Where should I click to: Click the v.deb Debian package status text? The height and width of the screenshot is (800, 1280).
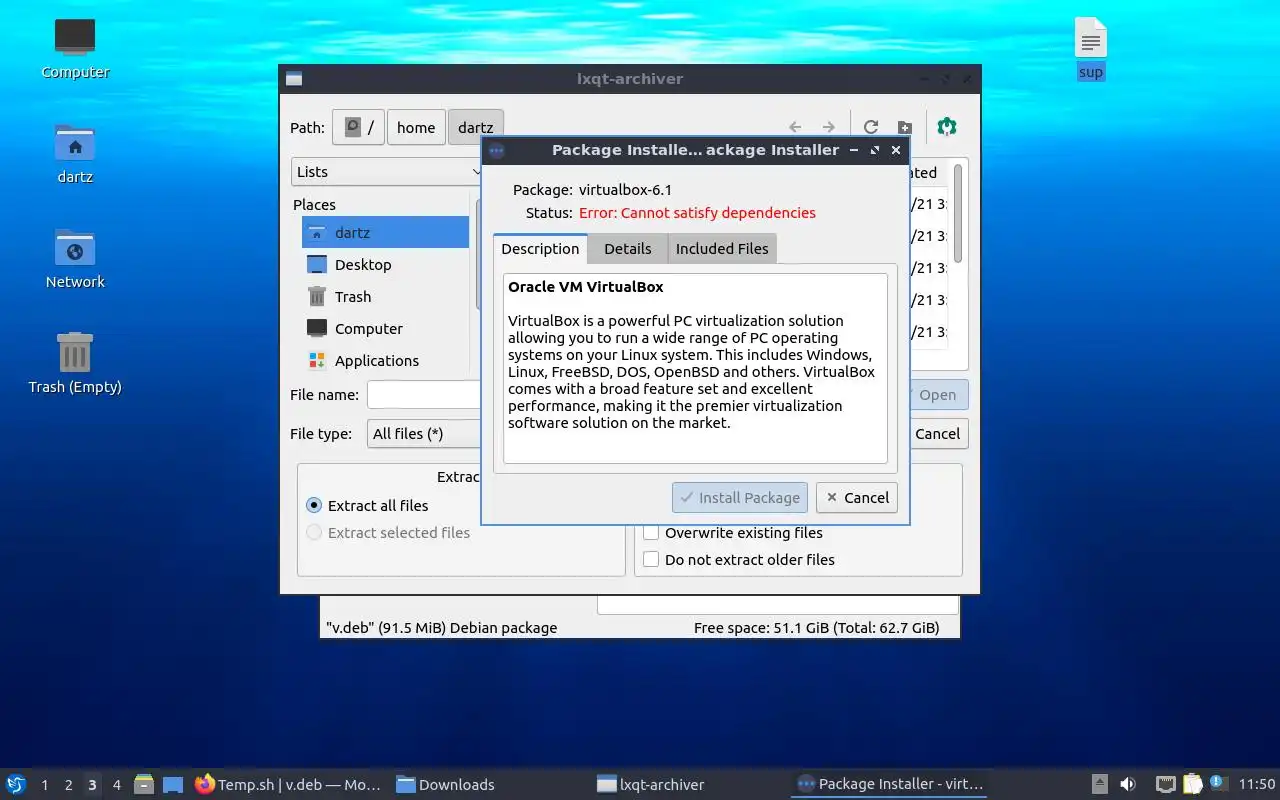click(441, 628)
